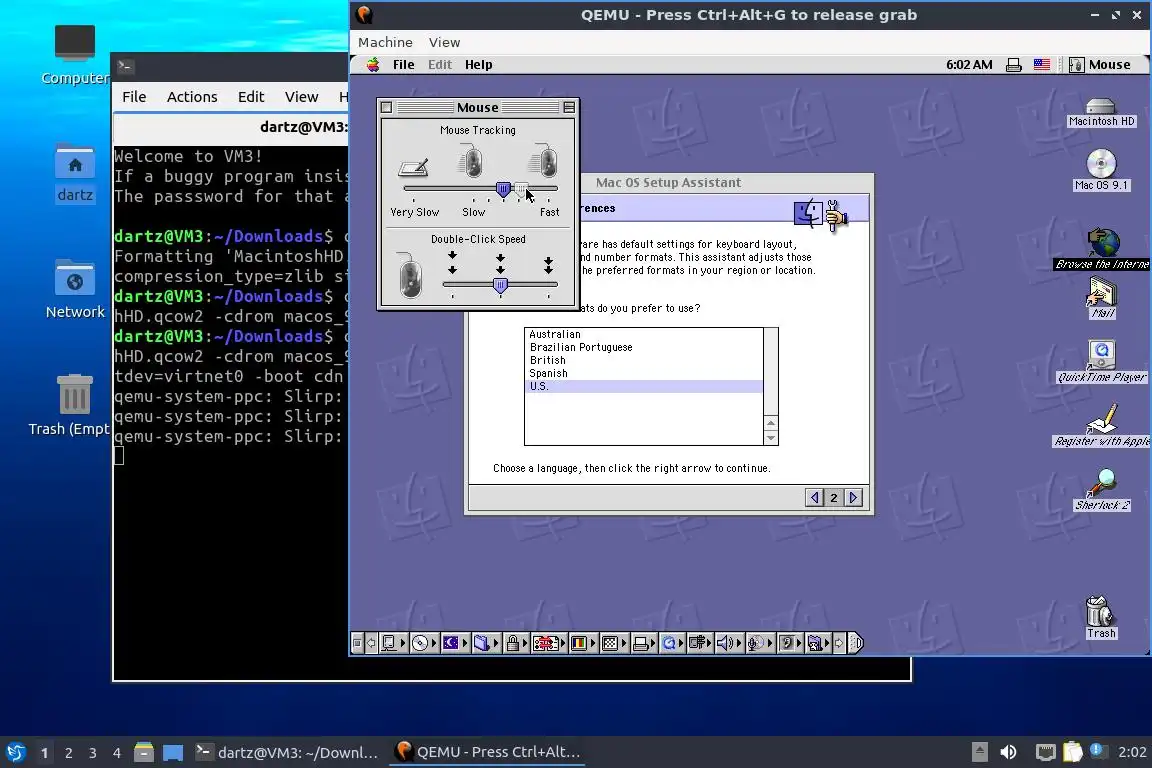The height and width of the screenshot is (768, 1152).
Task: Click the dartz@VM3 terminal taskbar button
Action: 287,753
